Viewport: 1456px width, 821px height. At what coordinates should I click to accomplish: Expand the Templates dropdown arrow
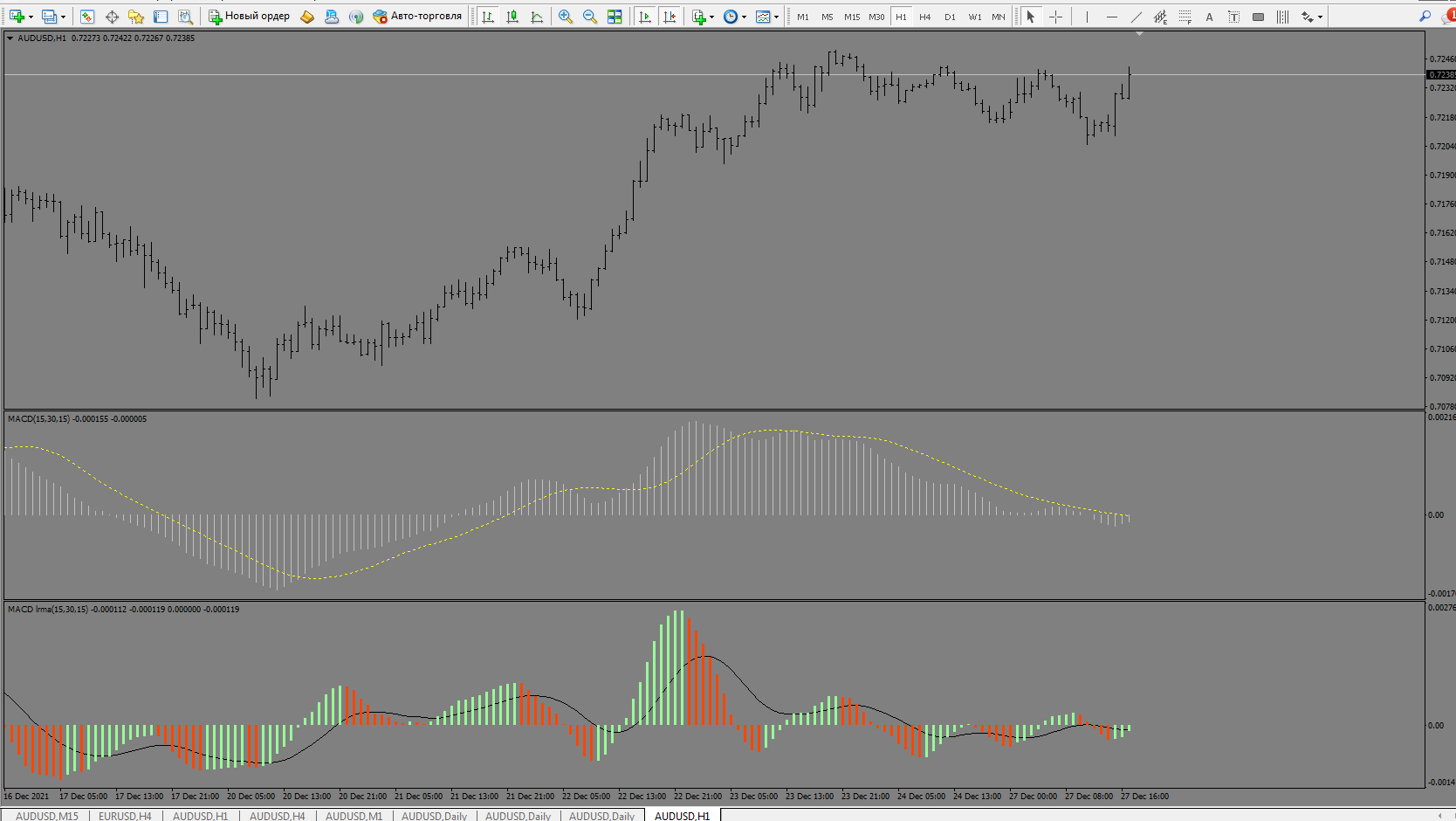coord(777,17)
